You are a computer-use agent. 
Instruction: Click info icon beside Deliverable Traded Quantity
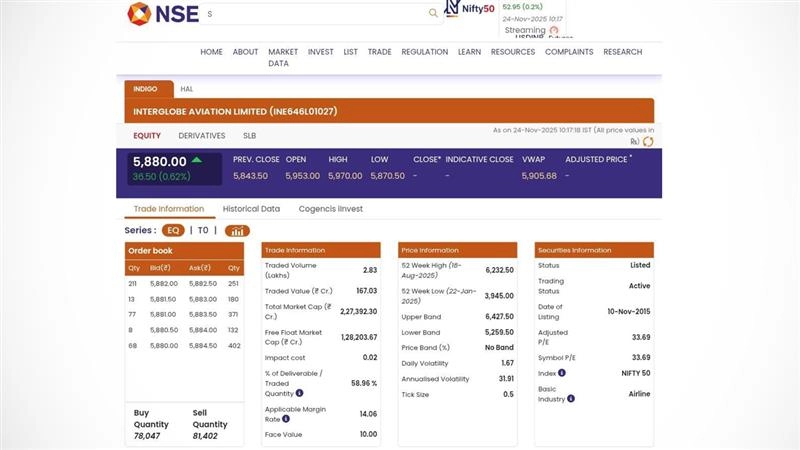coord(299,393)
